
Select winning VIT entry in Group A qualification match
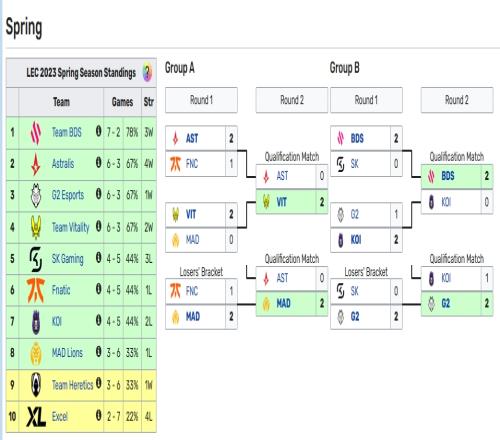292,202
